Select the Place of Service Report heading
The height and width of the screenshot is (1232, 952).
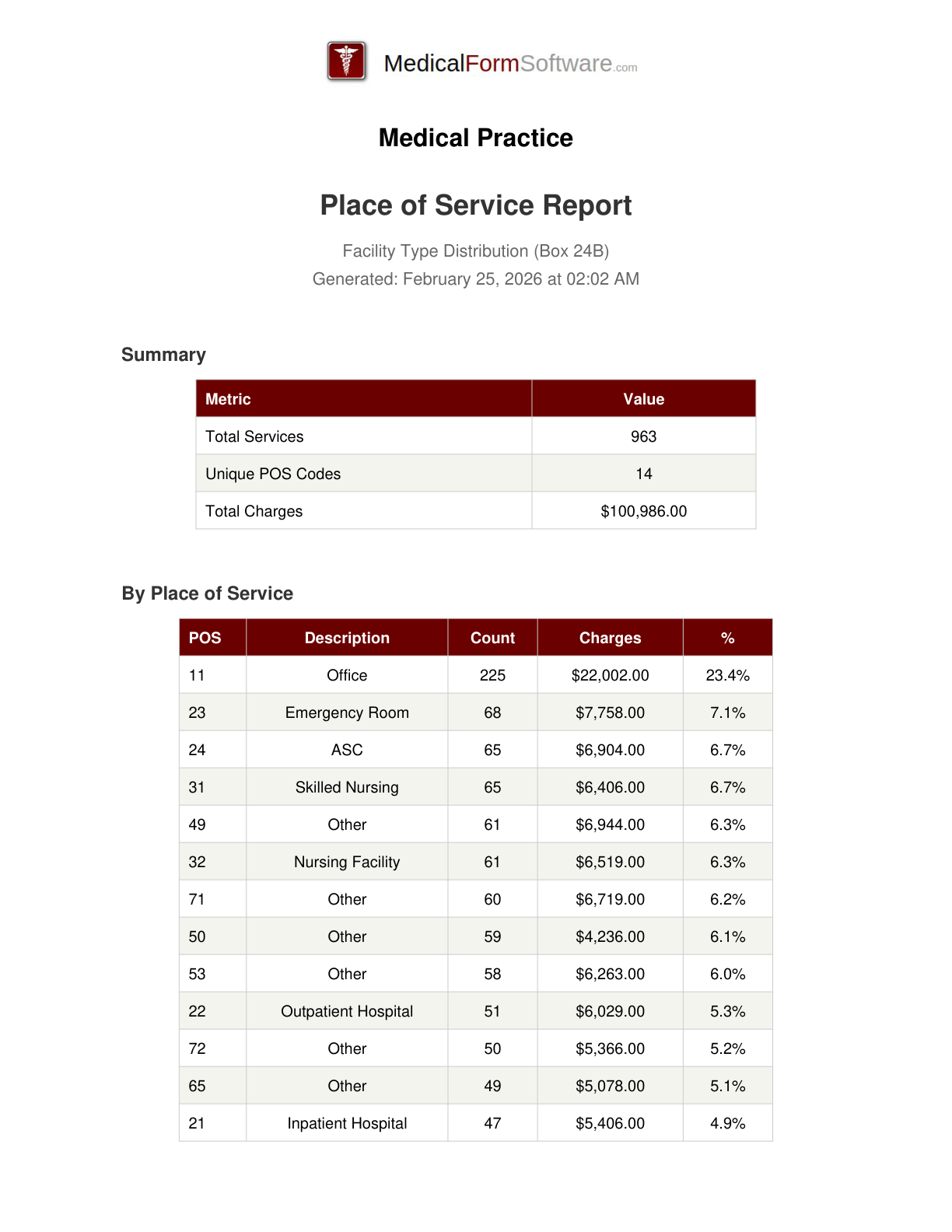(x=475, y=205)
